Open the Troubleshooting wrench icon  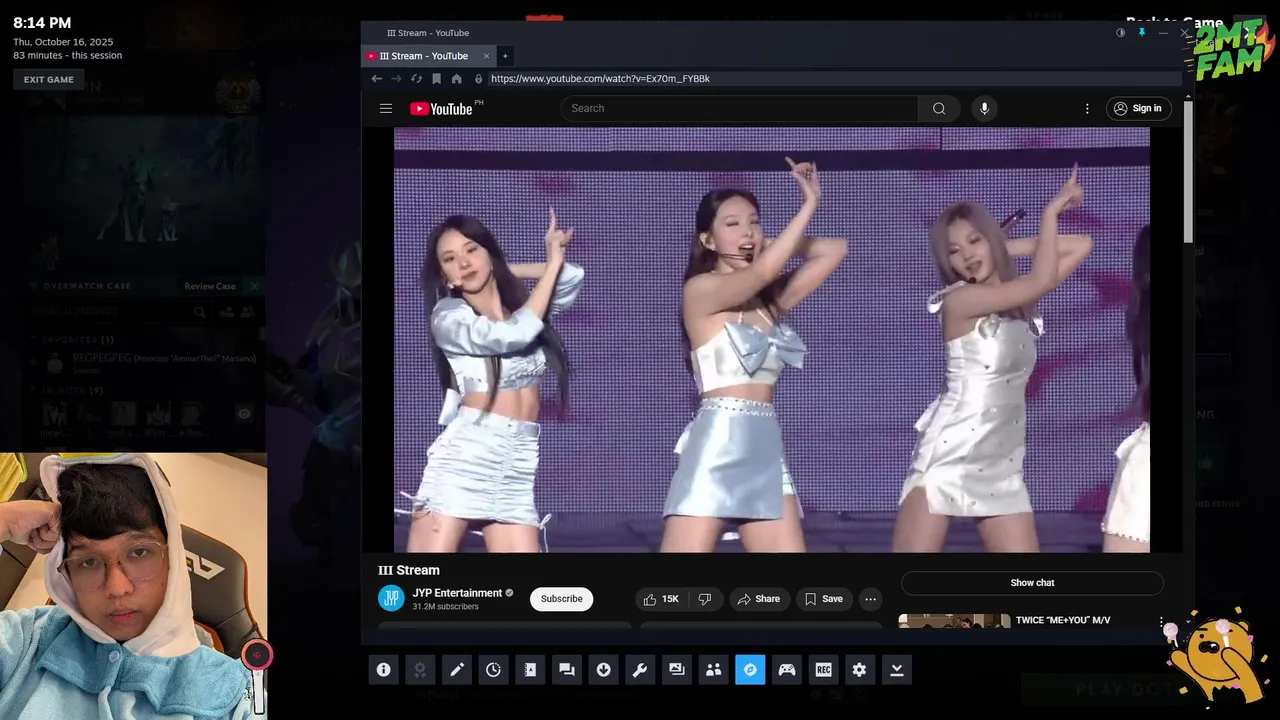tap(640, 670)
